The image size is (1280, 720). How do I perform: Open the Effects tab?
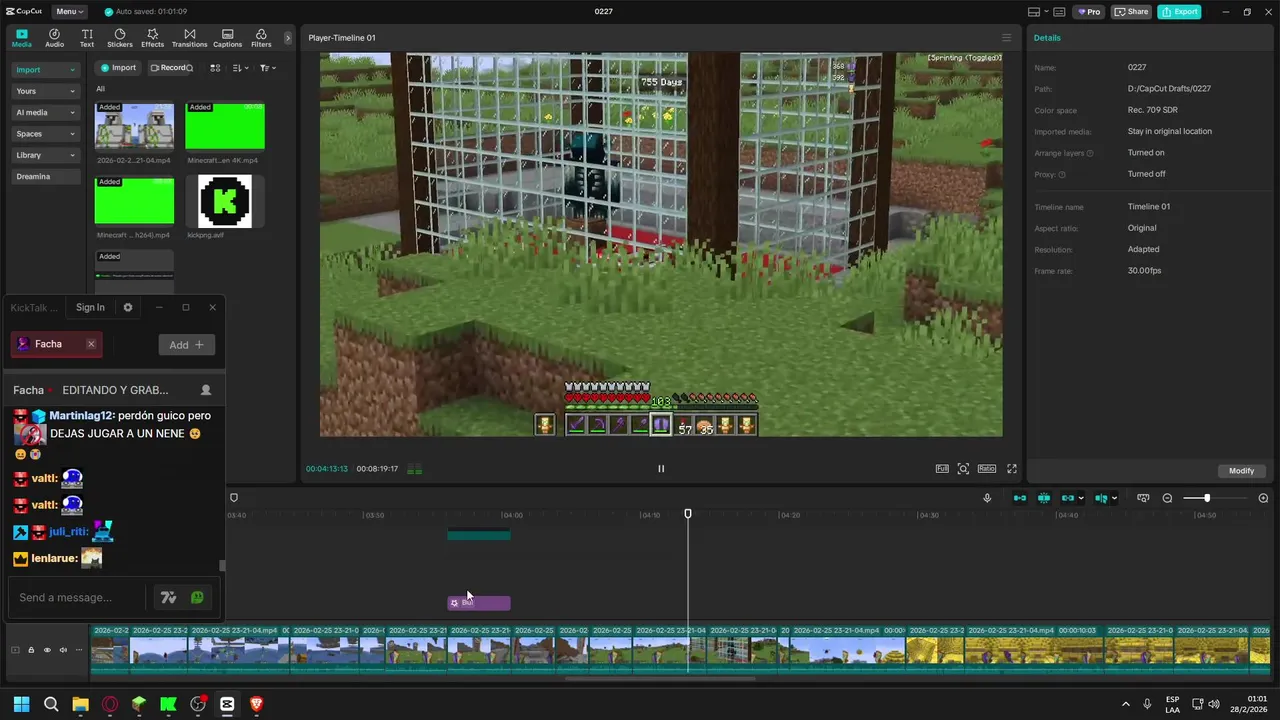coord(152,38)
